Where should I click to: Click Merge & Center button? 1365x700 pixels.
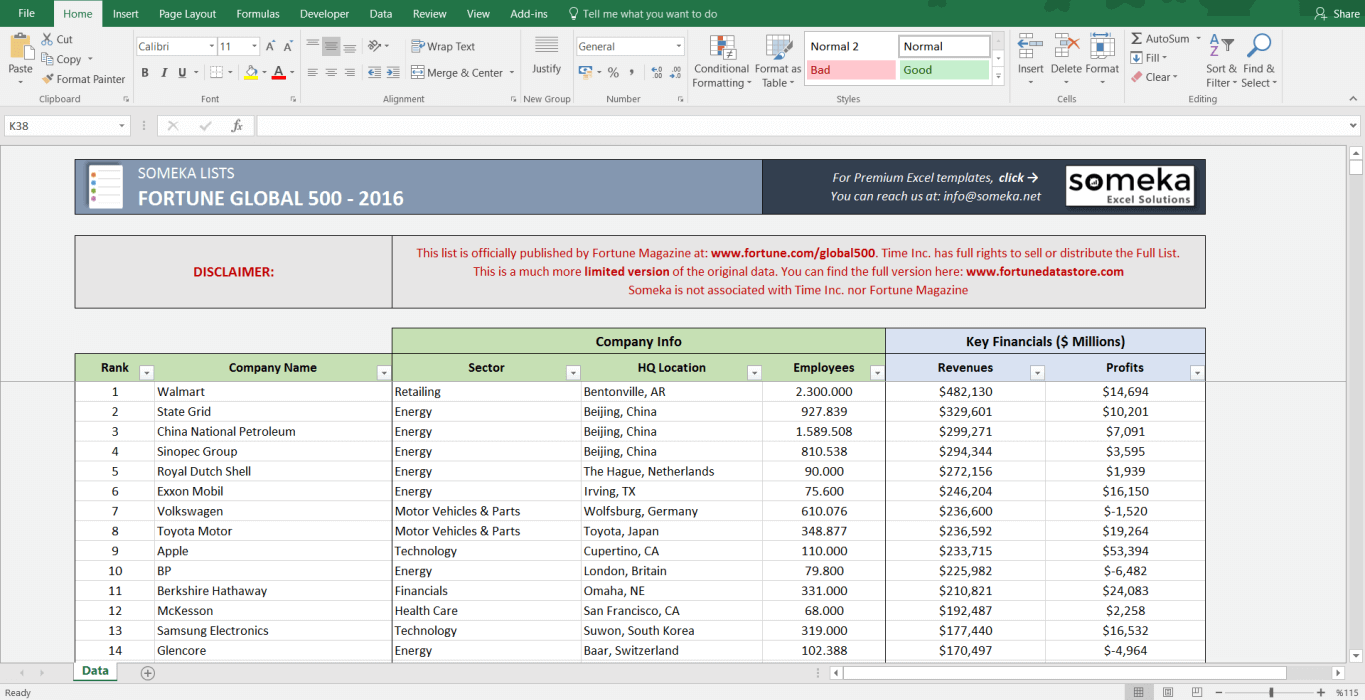[x=457, y=73]
